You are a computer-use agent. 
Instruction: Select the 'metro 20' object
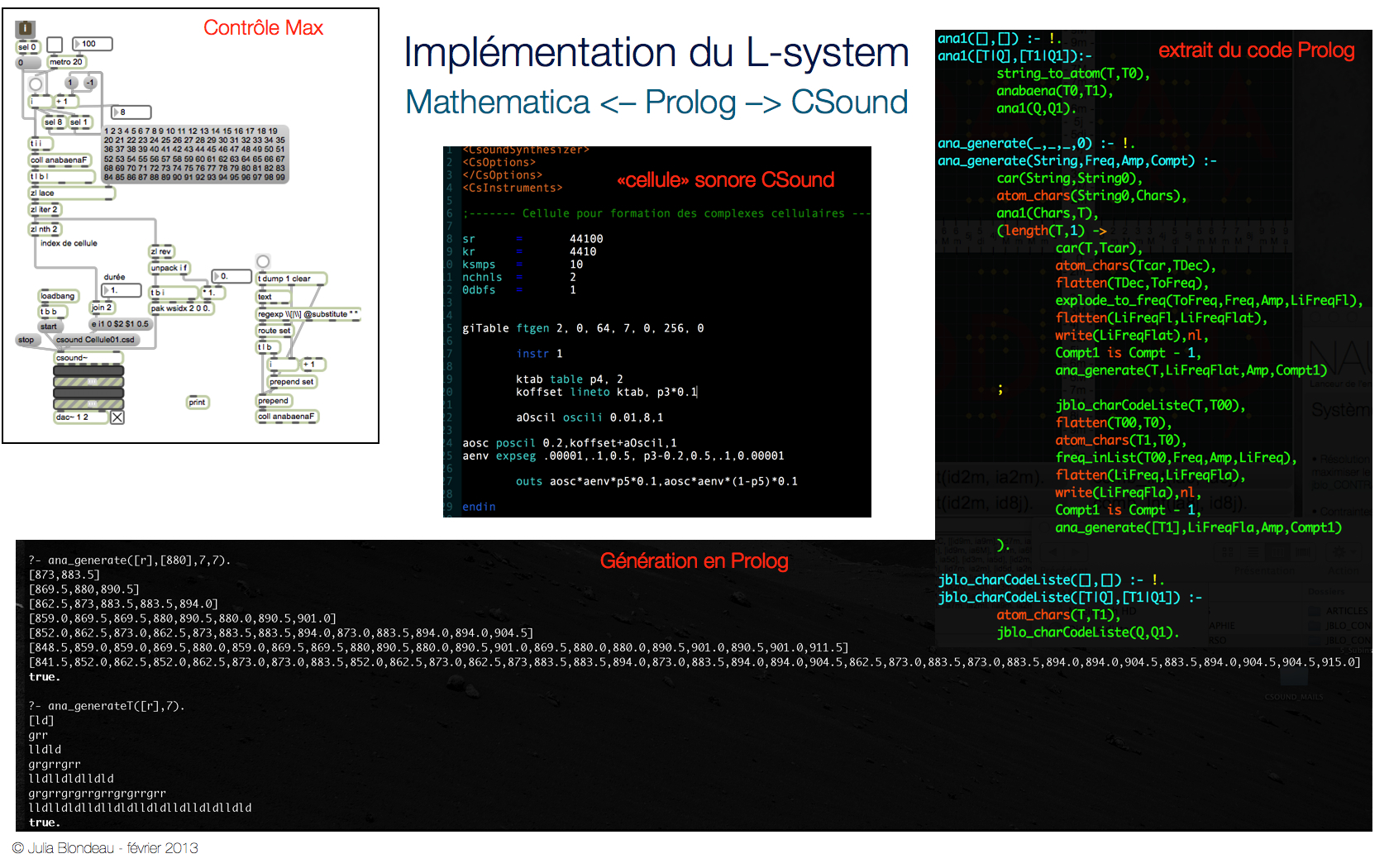click(x=66, y=62)
